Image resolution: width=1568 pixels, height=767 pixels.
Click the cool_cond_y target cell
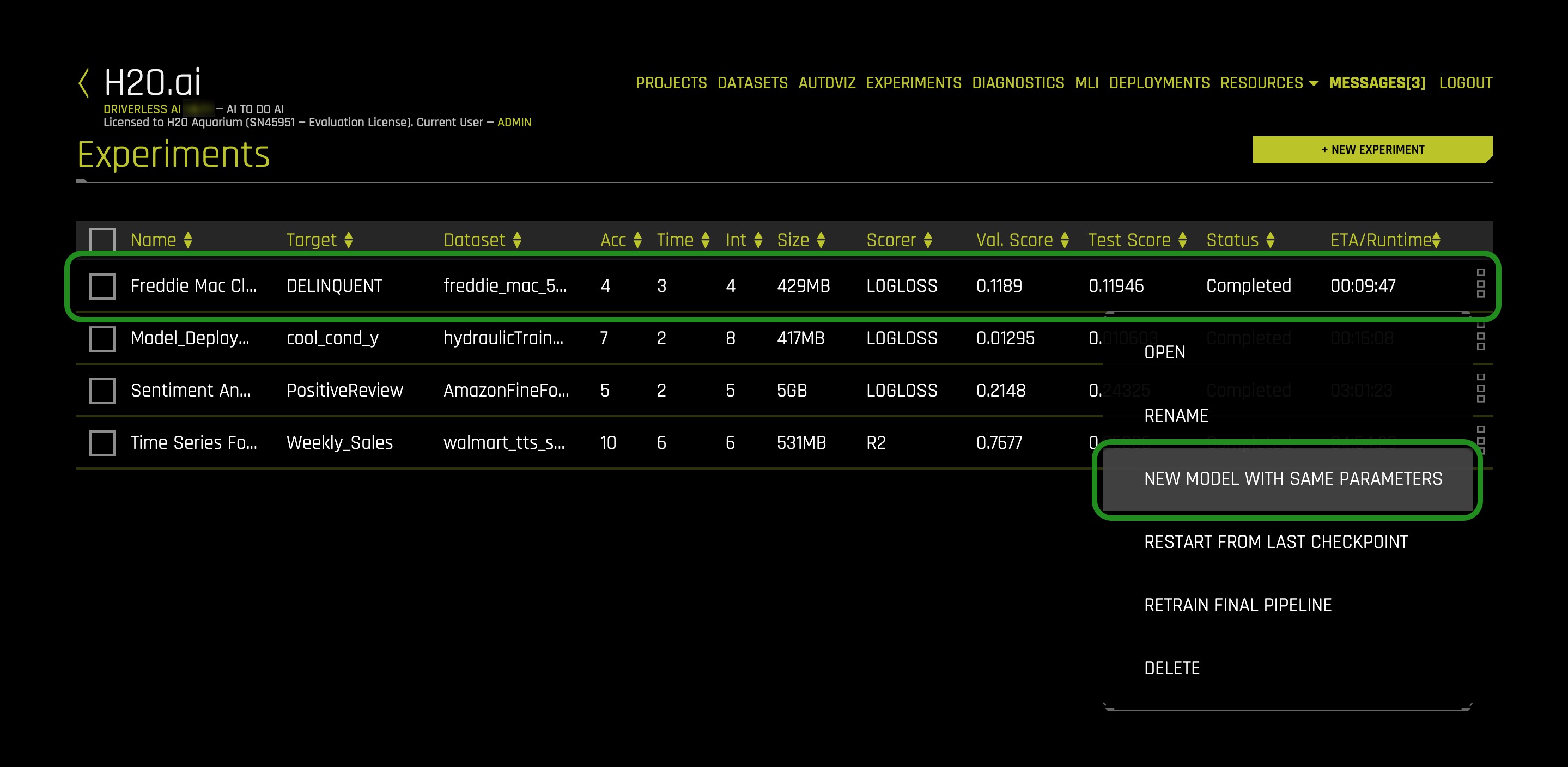tap(332, 338)
